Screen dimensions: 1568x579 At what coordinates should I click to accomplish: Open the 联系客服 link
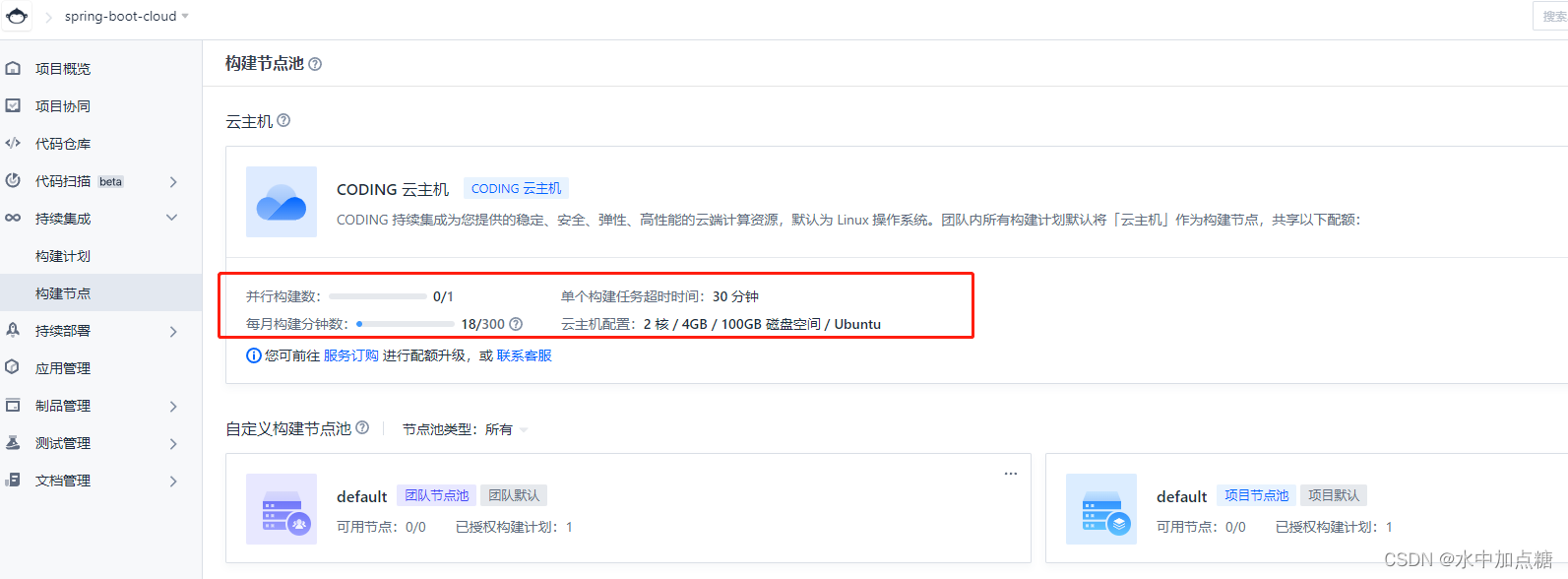(x=525, y=355)
